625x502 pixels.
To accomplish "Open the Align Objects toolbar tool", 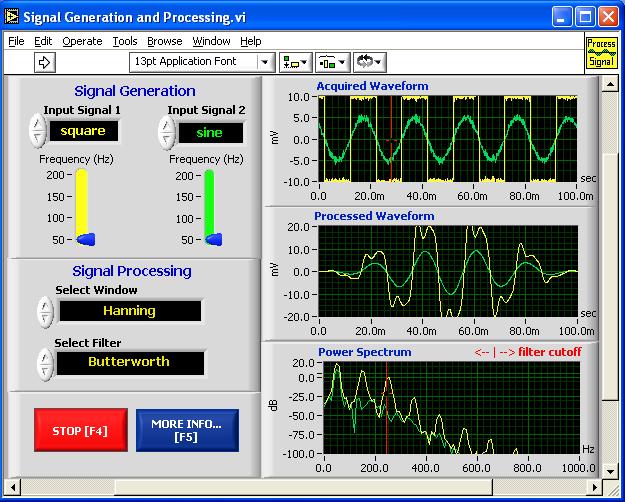I will pos(295,62).
